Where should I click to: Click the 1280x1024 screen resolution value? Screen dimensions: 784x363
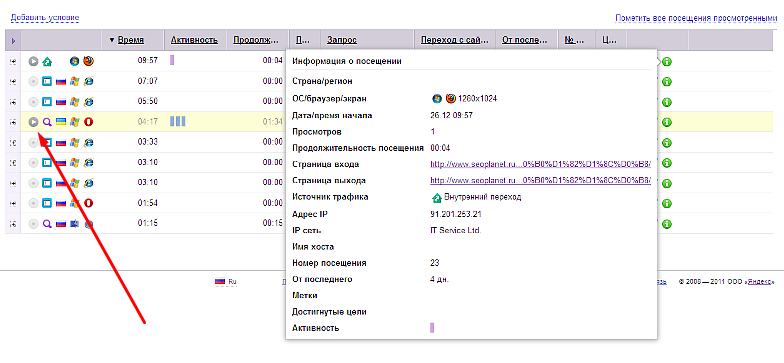[x=478, y=99]
